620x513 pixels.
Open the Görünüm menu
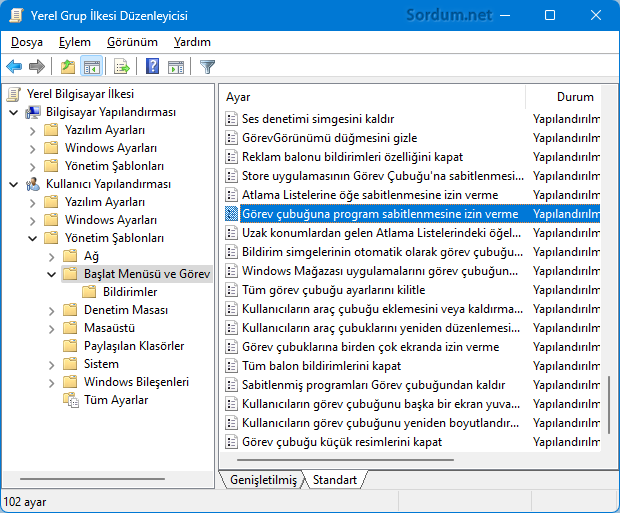pyautogui.click(x=132, y=42)
